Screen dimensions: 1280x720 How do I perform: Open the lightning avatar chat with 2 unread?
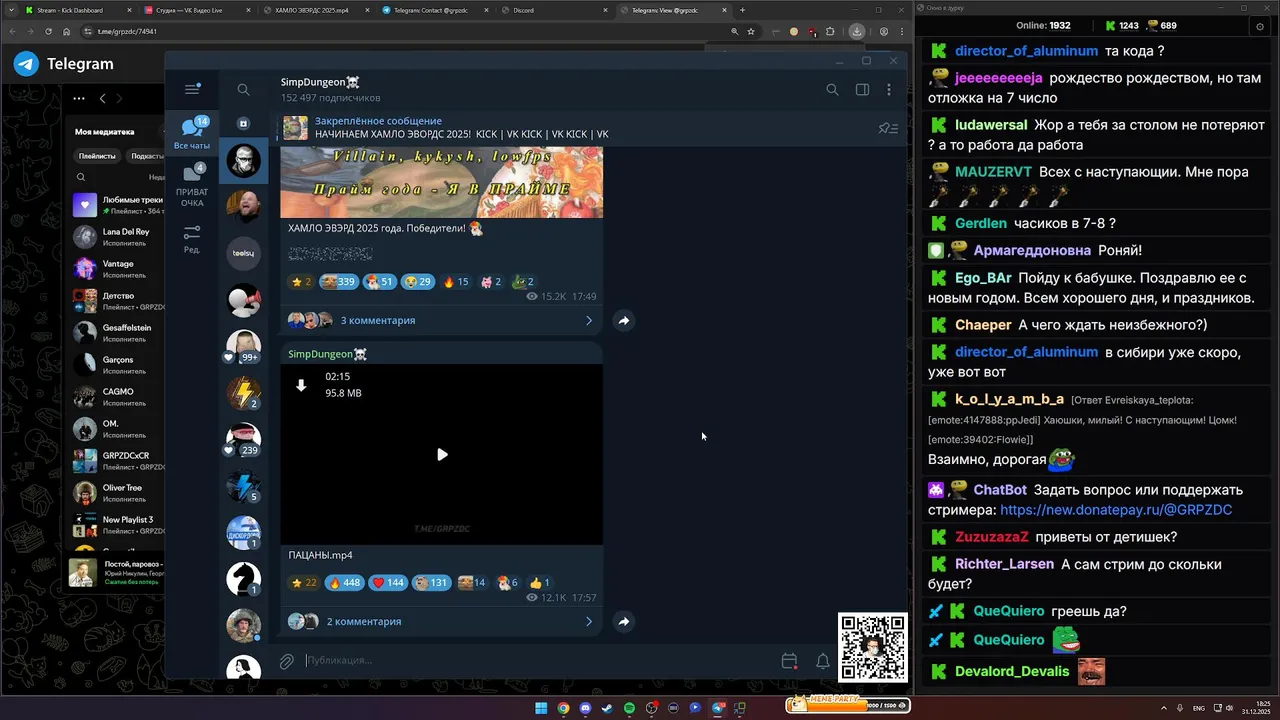coord(243,393)
